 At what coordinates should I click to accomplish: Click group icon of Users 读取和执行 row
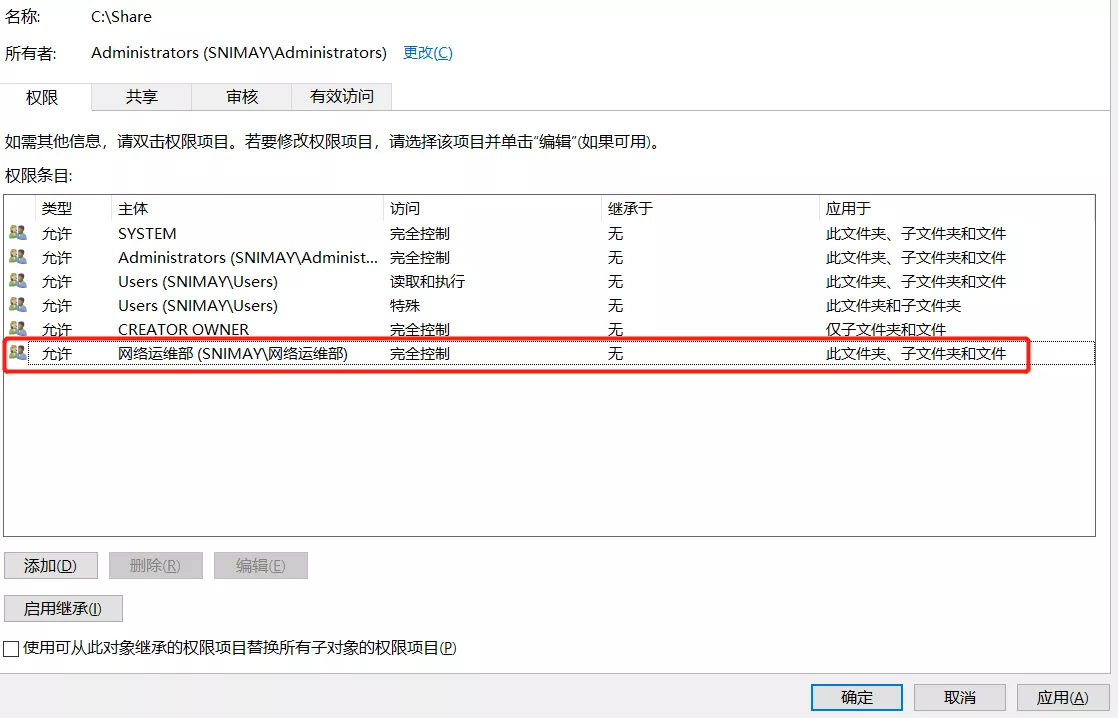point(17,281)
